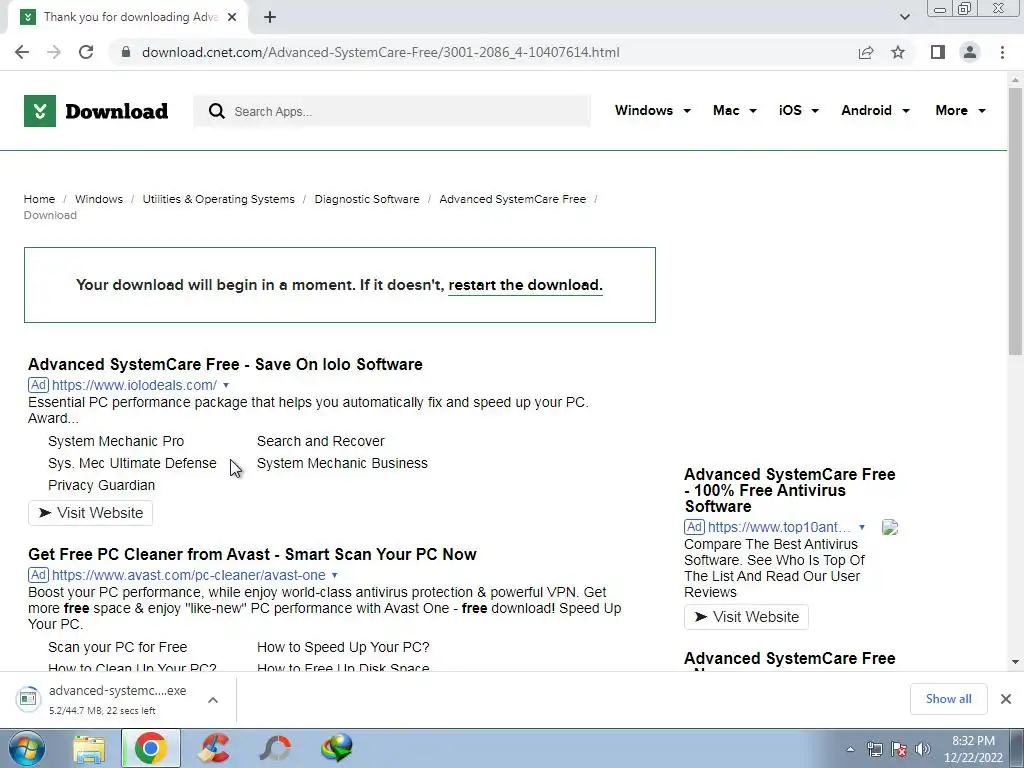The width and height of the screenshot is (1024, 768).
Task: Open Utilities & Operating Systems breadcrumb
Action: click(219, 199)
